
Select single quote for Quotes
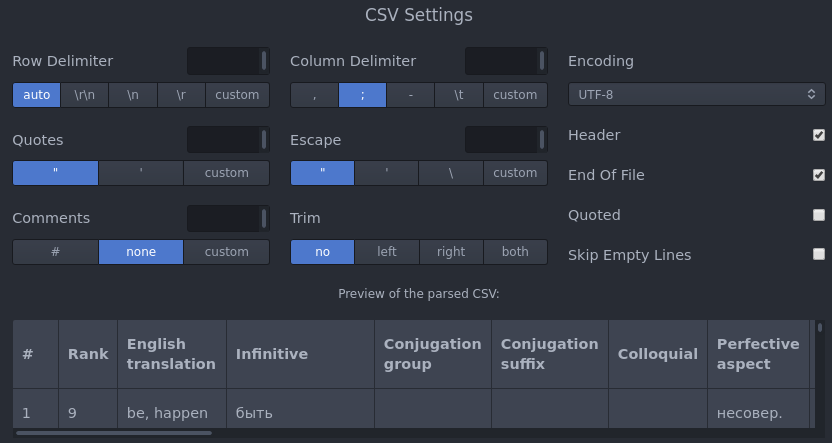141,173
